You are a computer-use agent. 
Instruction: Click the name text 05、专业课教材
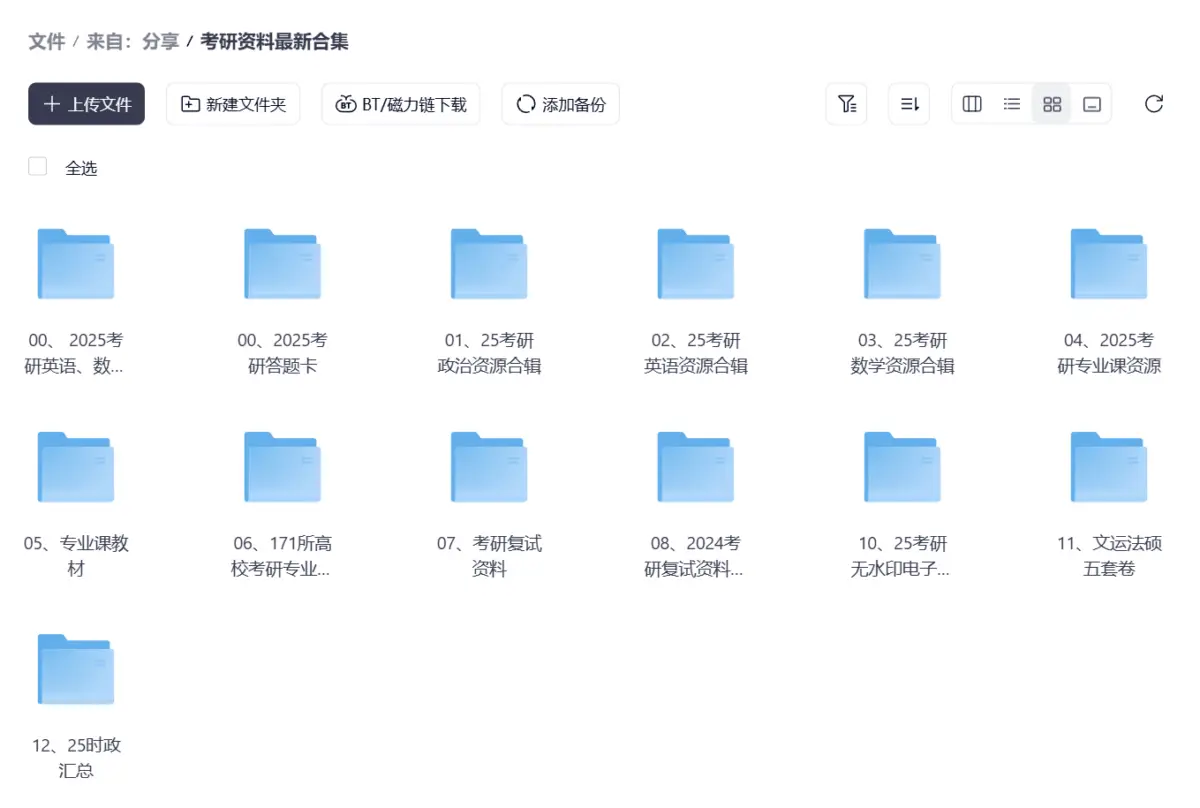[x=76, y=556]
